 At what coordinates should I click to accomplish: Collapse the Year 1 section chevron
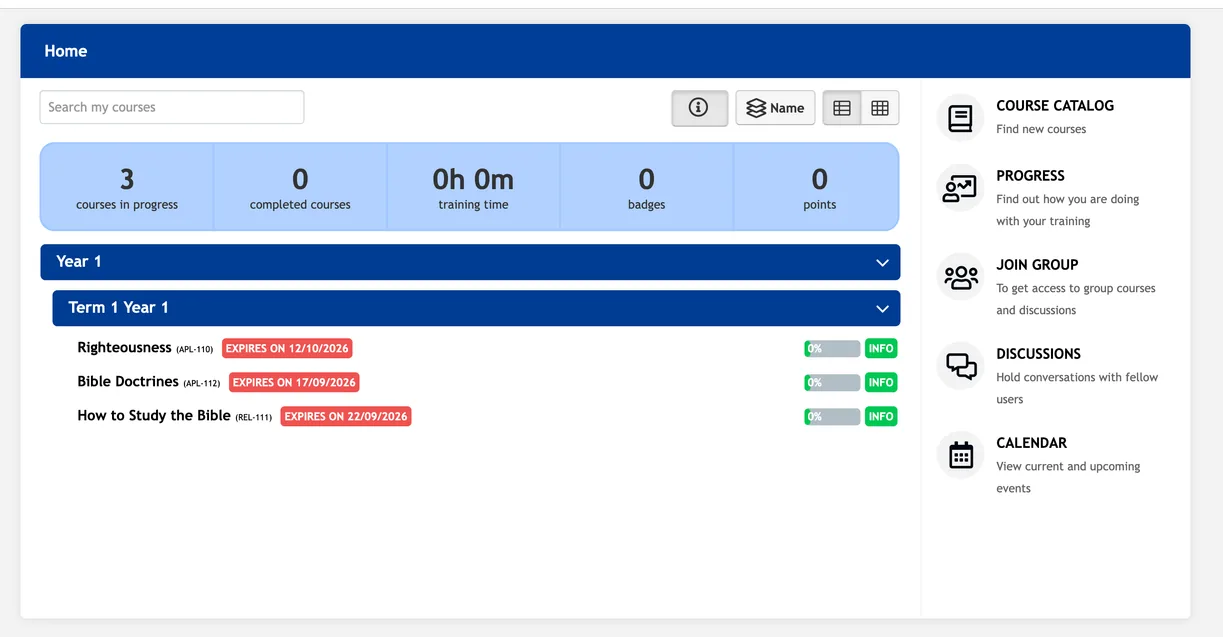pyautogui.click(x=882, y=262)
